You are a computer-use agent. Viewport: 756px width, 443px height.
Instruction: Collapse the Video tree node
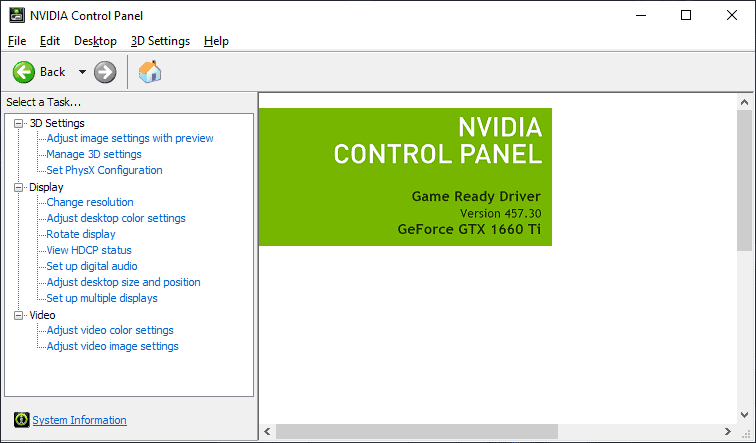coord(18,315)
